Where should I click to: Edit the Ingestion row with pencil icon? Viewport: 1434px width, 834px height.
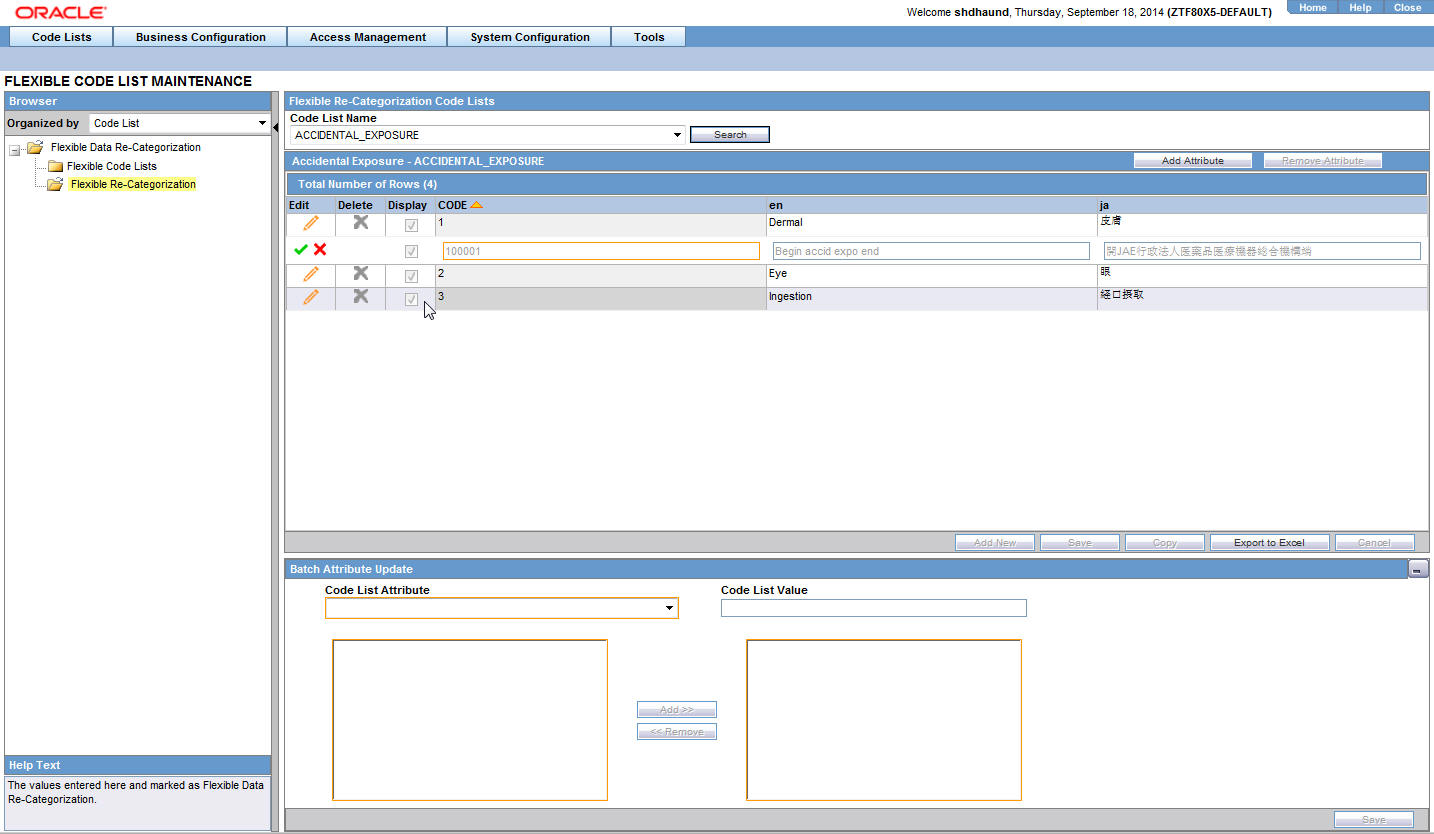click(x=311, y=297)
